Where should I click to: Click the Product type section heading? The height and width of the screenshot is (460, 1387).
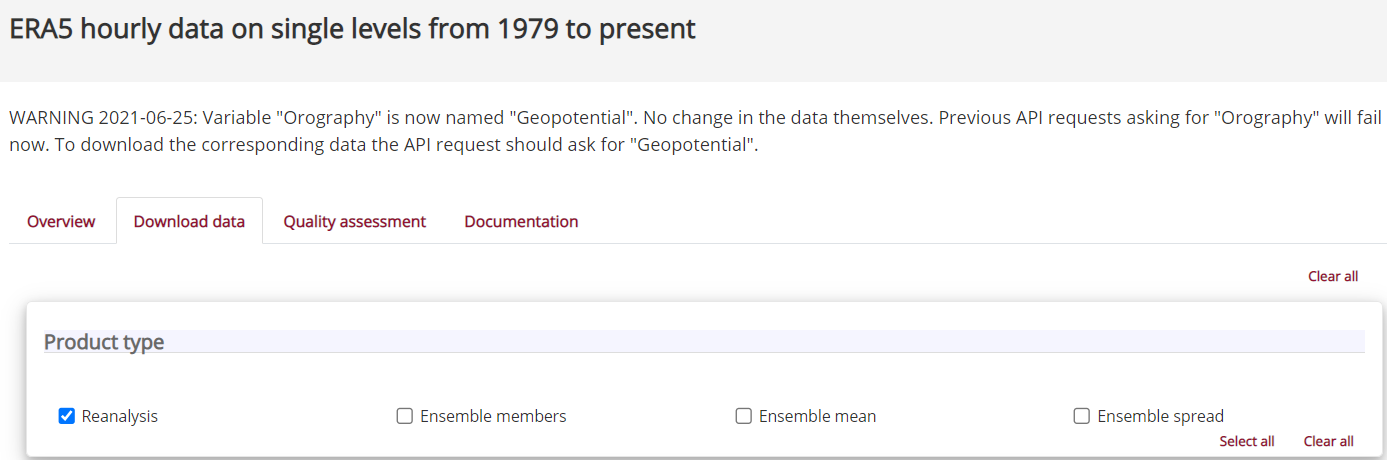point(104,342)
